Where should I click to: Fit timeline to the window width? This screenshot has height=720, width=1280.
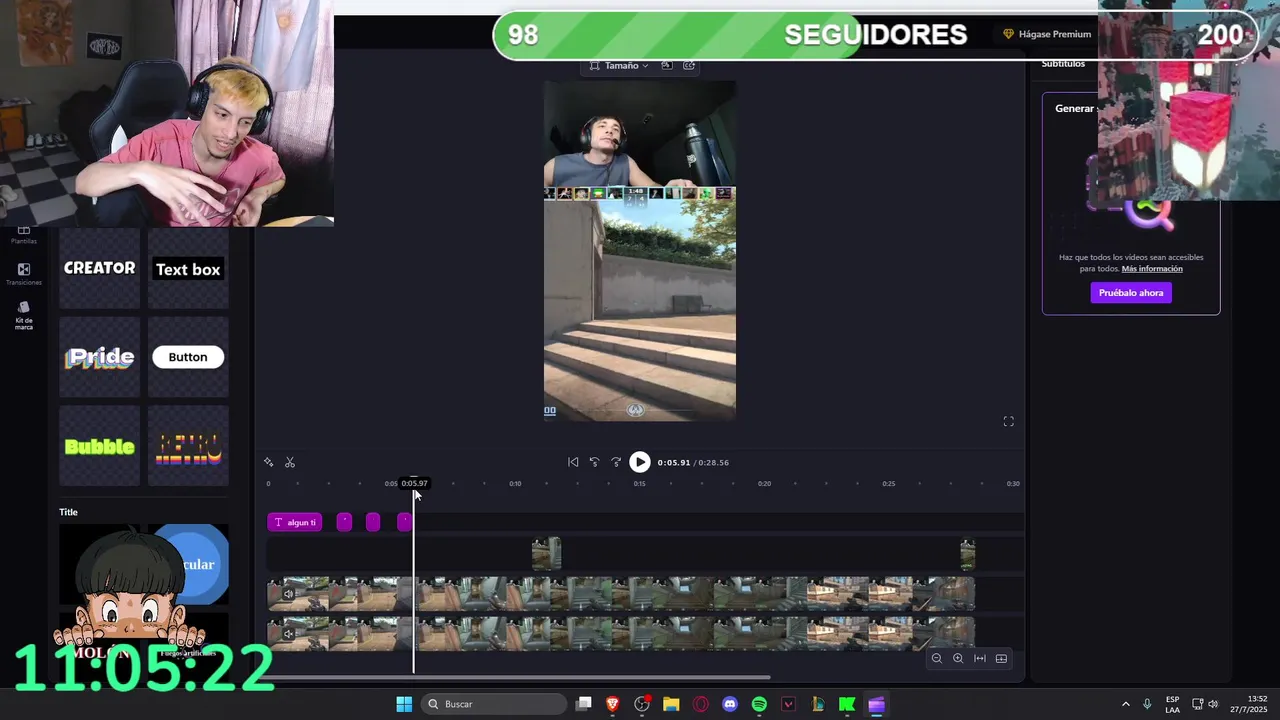[980, 658]
